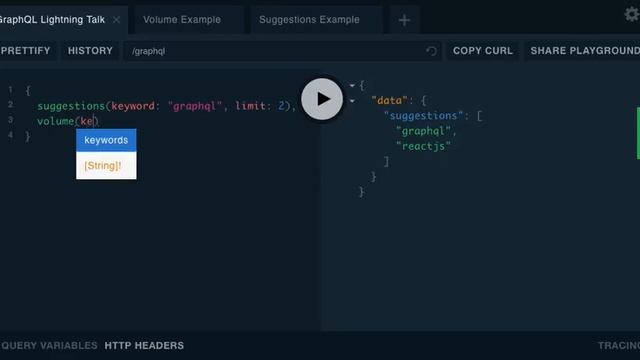This screenshot has height=360, width=640.
Task: Close the GraphQL Lightning Talk tab
Action: [x=116, y=20]
